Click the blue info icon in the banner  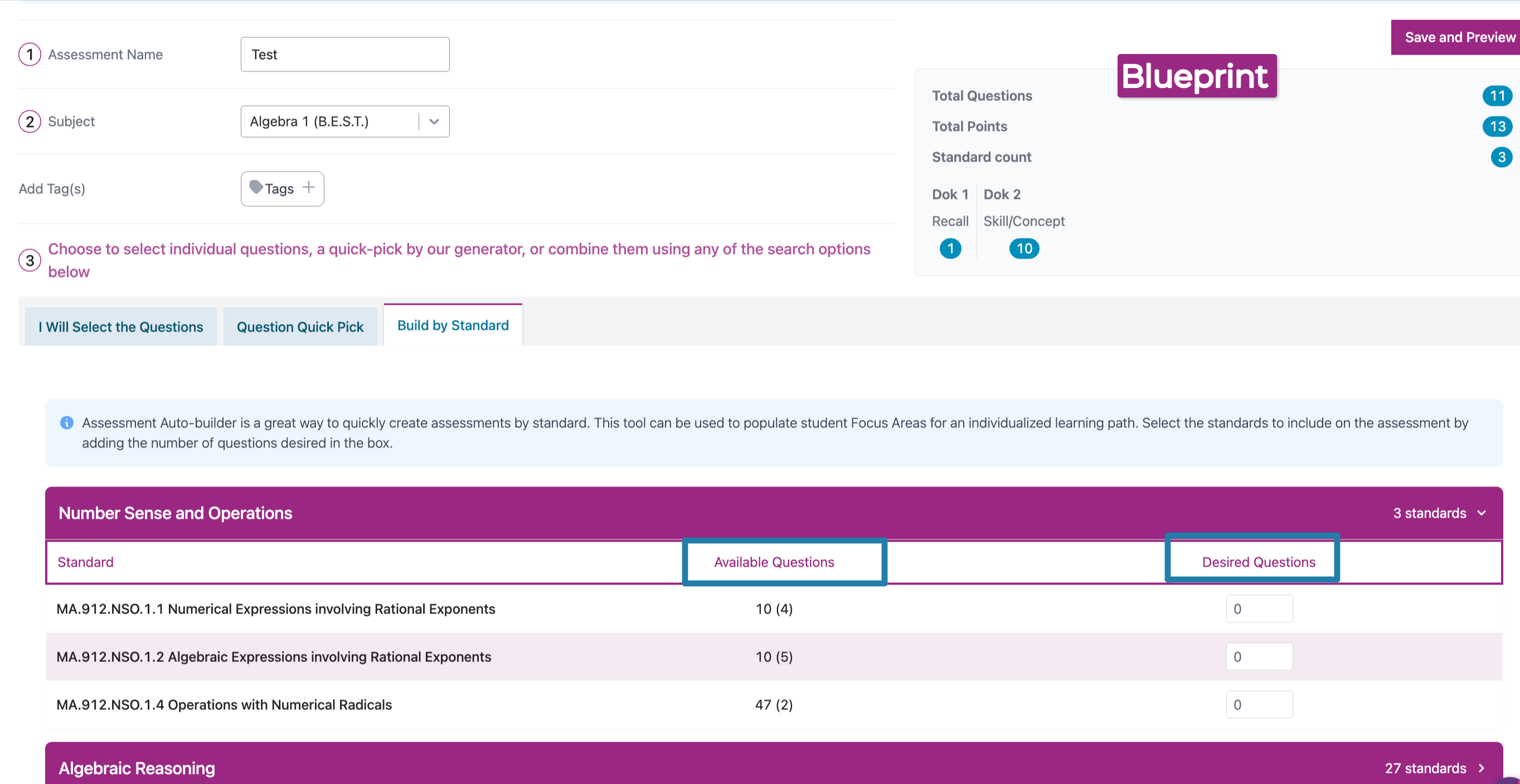pyautogui.click(x=67, y=422)
